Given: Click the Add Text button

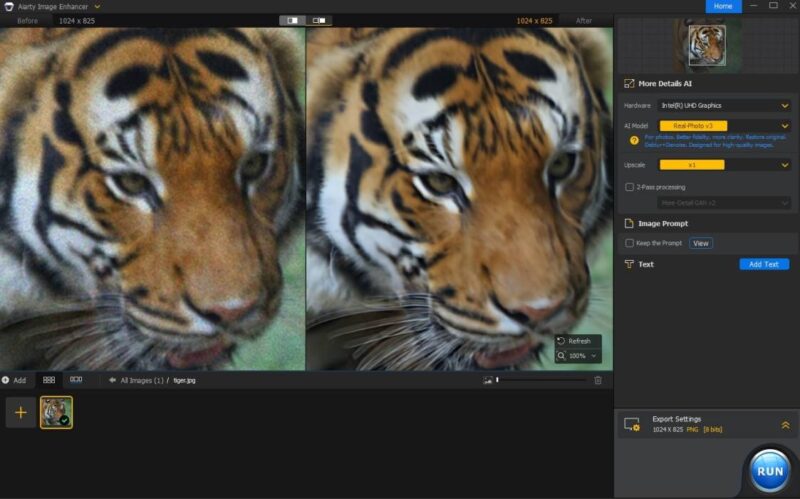Looking at the screenshot, I should pos(764,264).
